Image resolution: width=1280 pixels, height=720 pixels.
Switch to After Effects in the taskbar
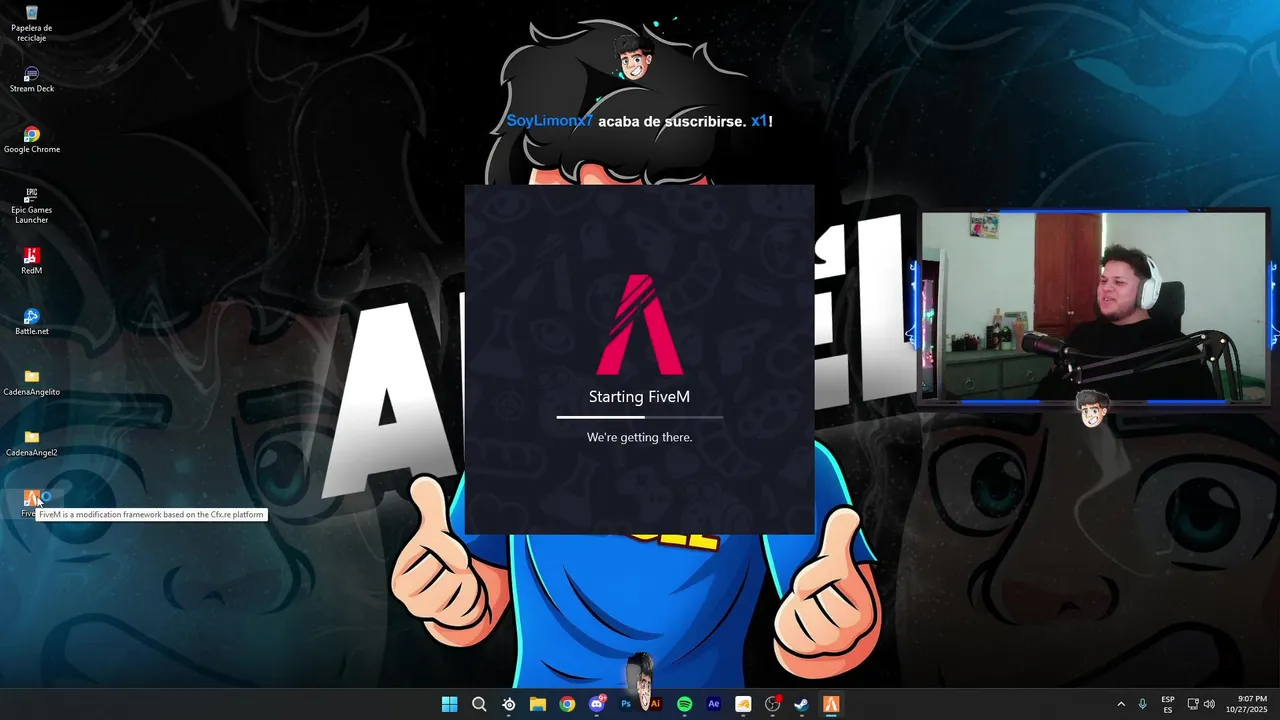(714, 704)
